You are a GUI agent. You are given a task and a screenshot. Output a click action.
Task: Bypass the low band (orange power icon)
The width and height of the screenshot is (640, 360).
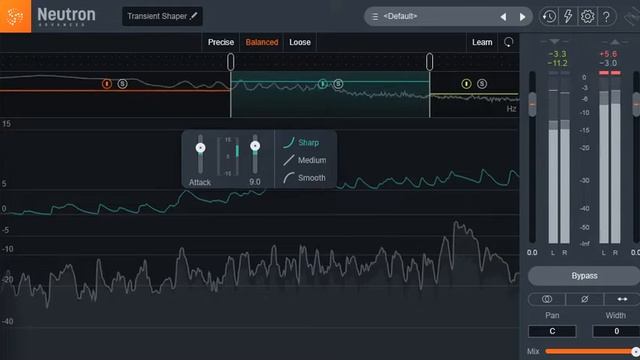tap(107, 84)
